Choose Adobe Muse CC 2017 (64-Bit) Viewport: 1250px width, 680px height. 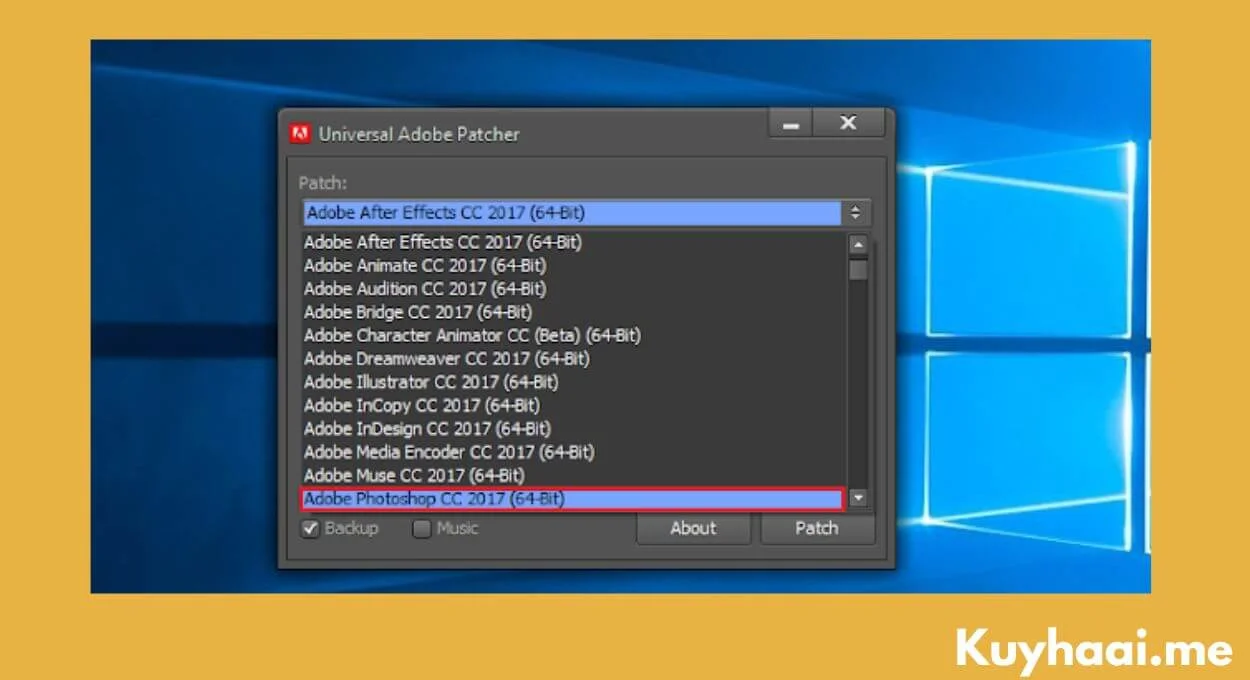574,475
